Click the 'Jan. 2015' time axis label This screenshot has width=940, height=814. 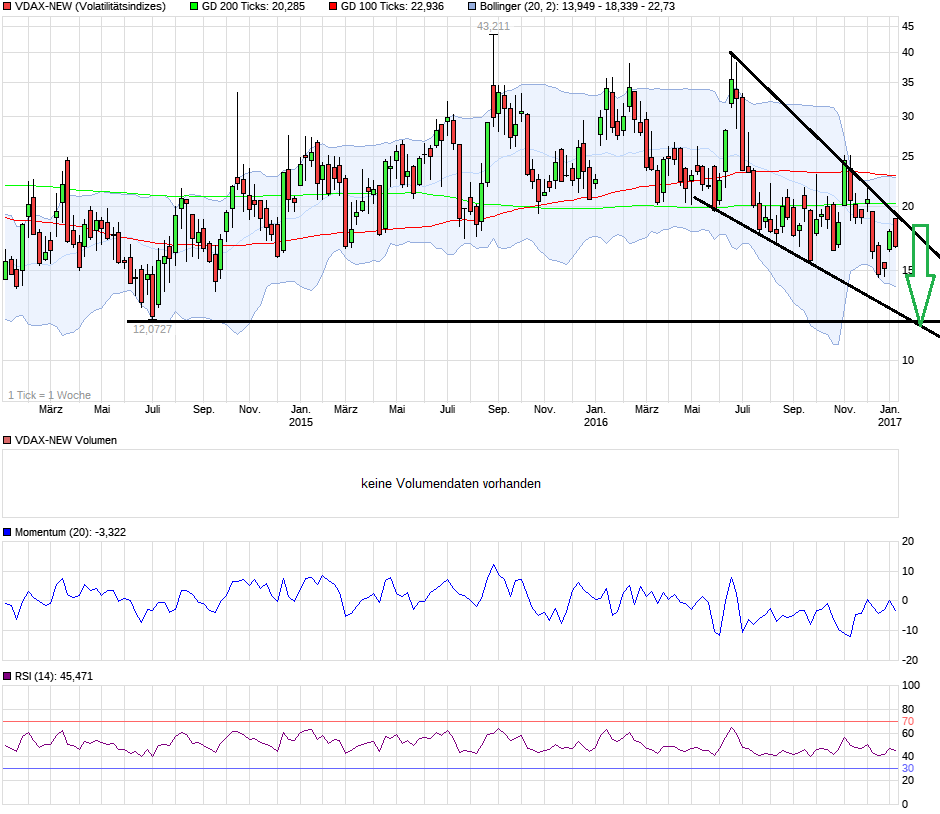[x=300, y=415]
